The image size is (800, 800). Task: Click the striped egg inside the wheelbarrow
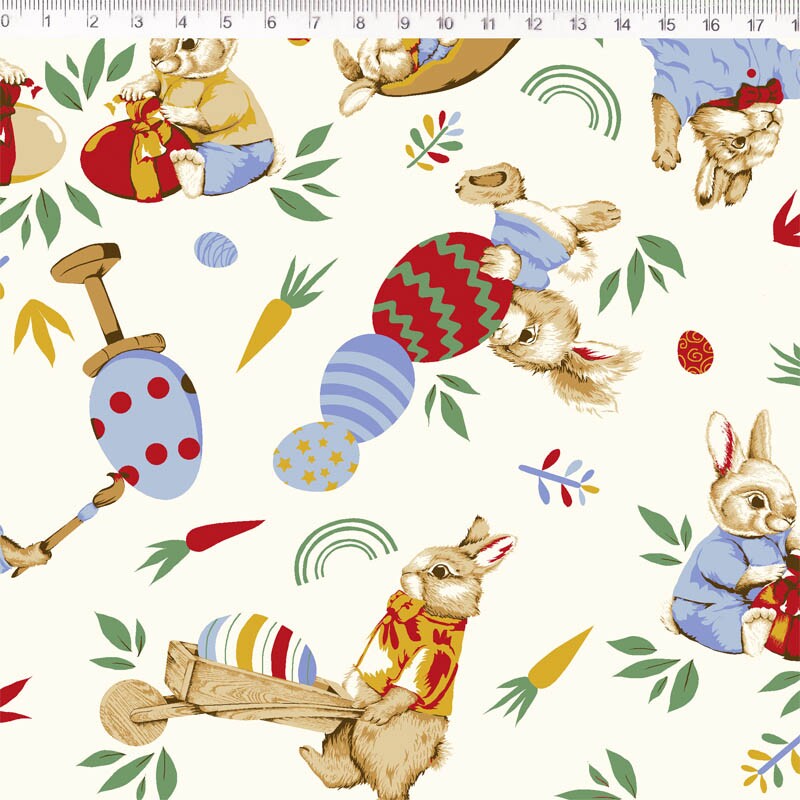257,648
